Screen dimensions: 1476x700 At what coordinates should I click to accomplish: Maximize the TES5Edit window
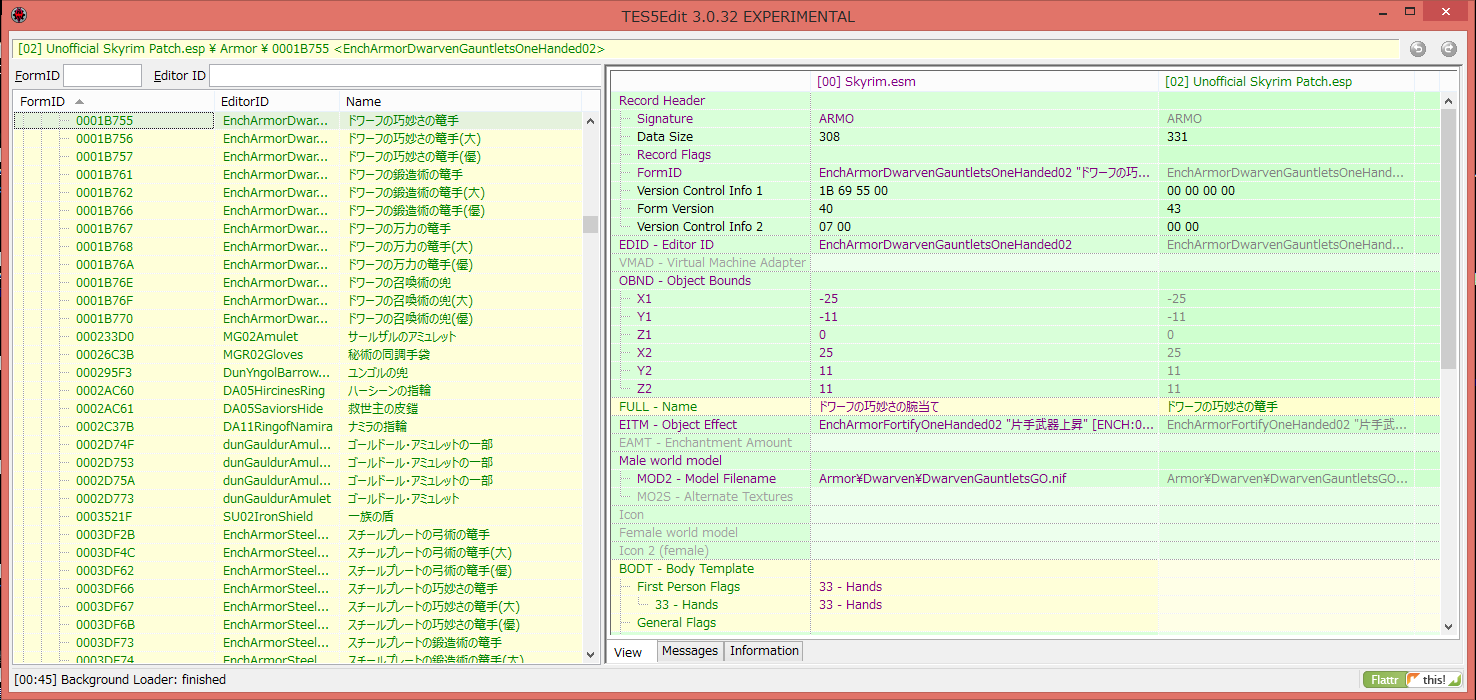coord(1410,12)
